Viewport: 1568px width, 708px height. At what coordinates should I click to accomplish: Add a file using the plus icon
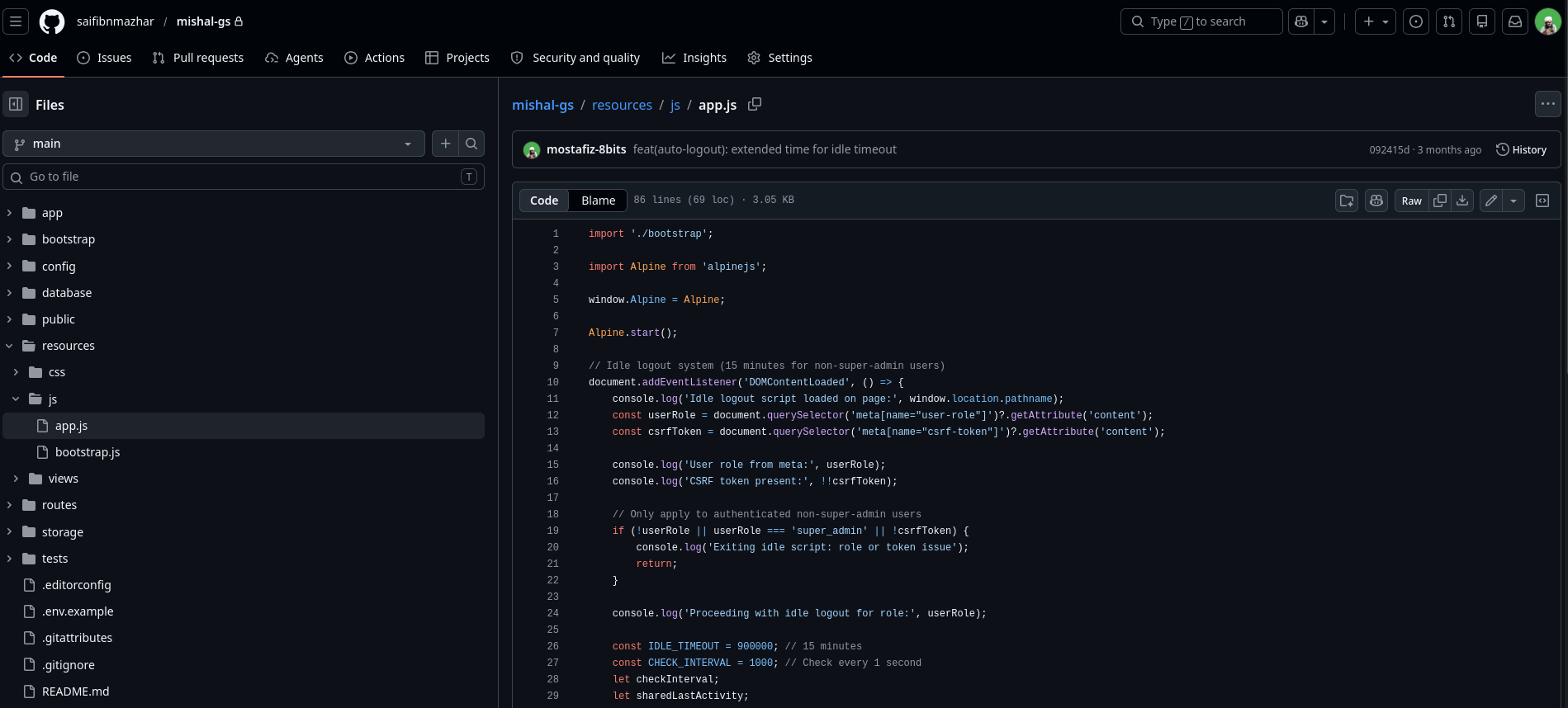pos(445,144)
